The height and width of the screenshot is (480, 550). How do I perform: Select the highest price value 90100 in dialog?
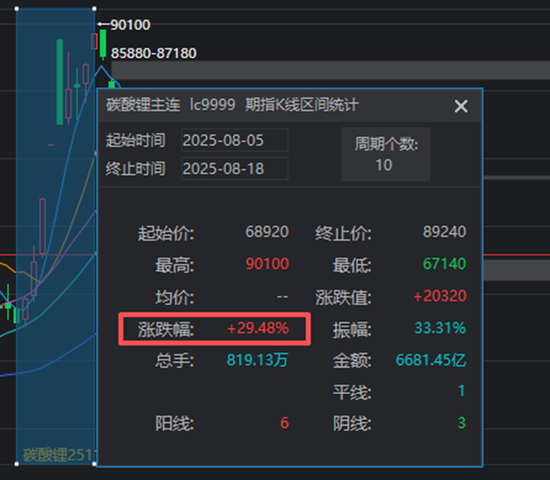[267, 264]
